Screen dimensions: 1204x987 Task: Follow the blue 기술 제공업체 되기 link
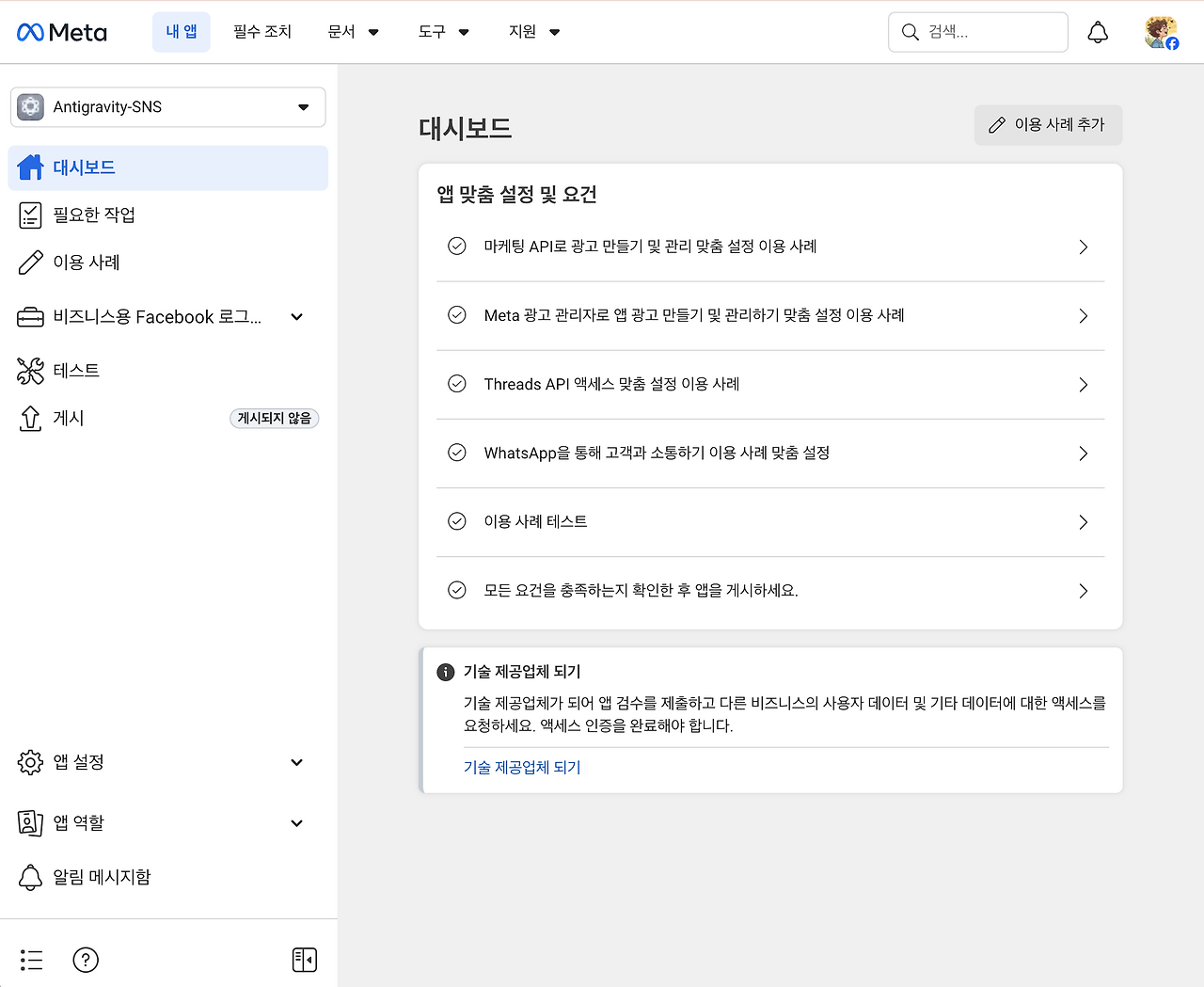tap(522, 768)
